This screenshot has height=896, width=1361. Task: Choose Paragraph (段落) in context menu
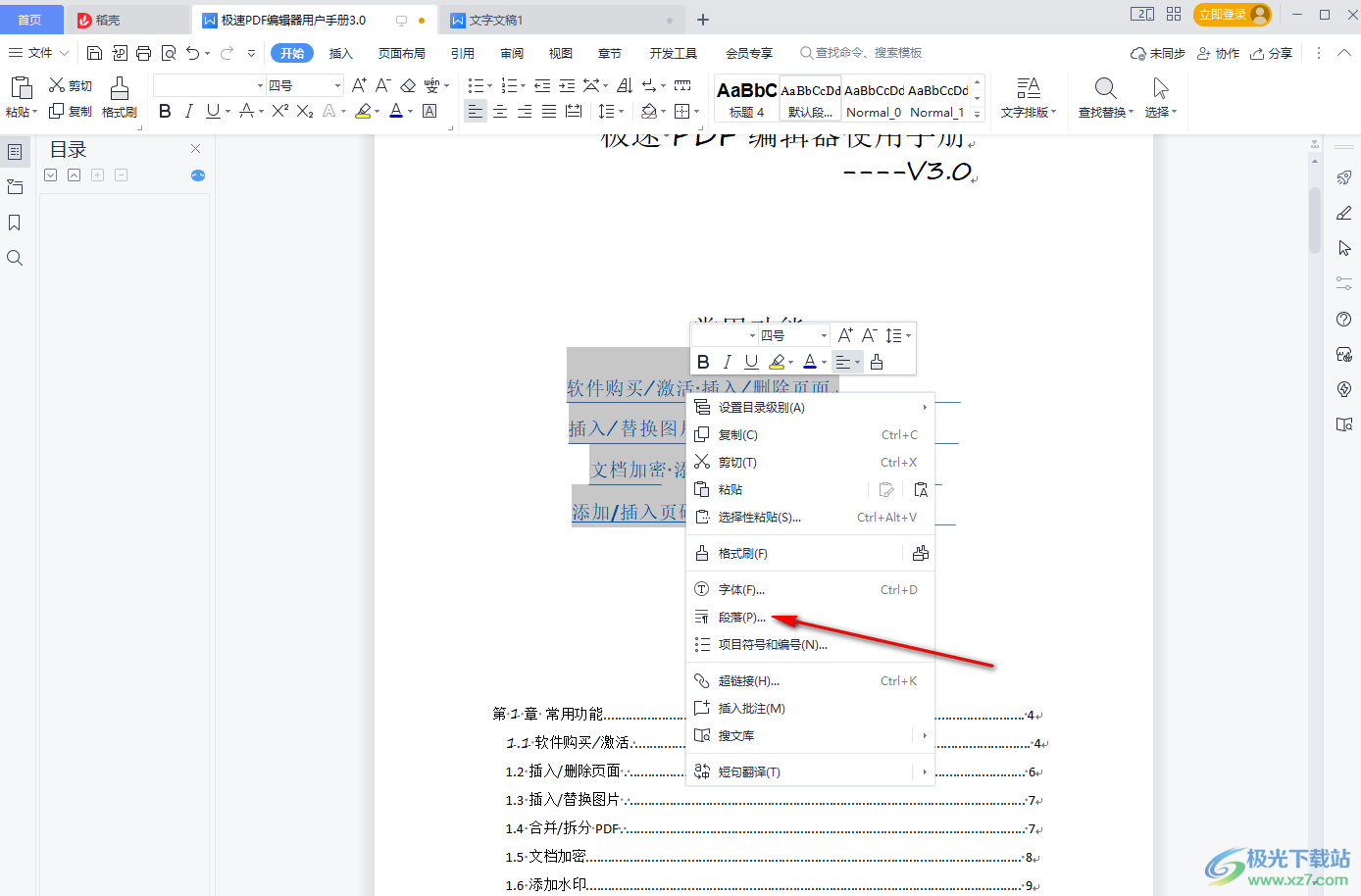coord(810,618)
